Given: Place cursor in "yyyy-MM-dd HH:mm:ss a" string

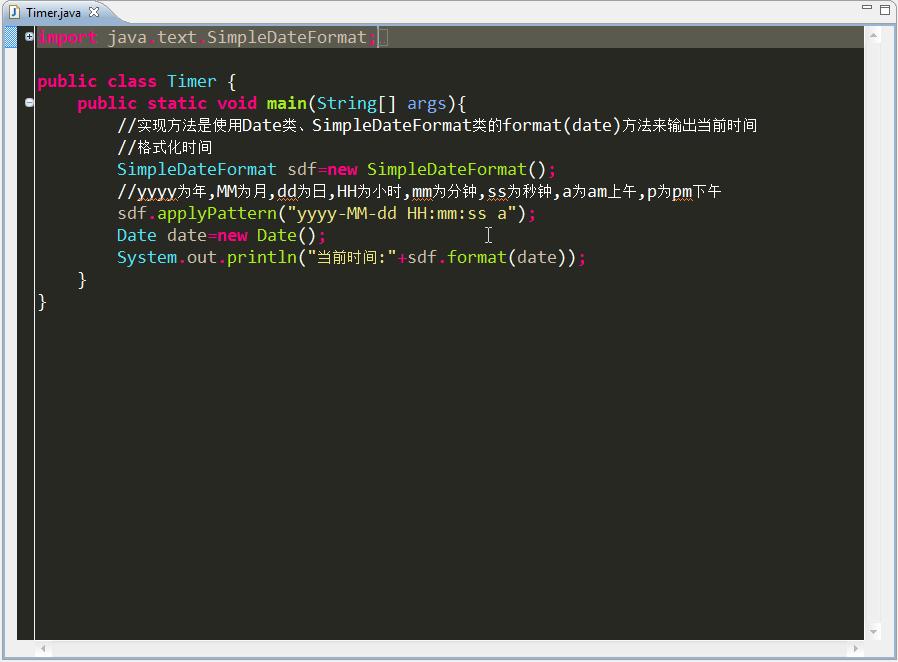Looking at the screenshot, I should click(400, 213).
